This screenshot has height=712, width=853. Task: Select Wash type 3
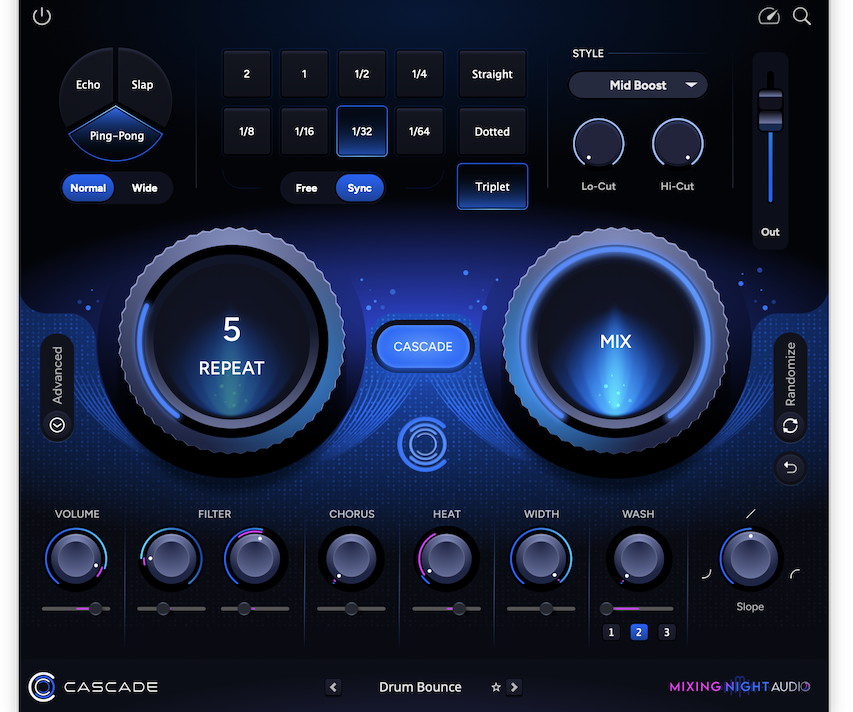click(666, 632)
